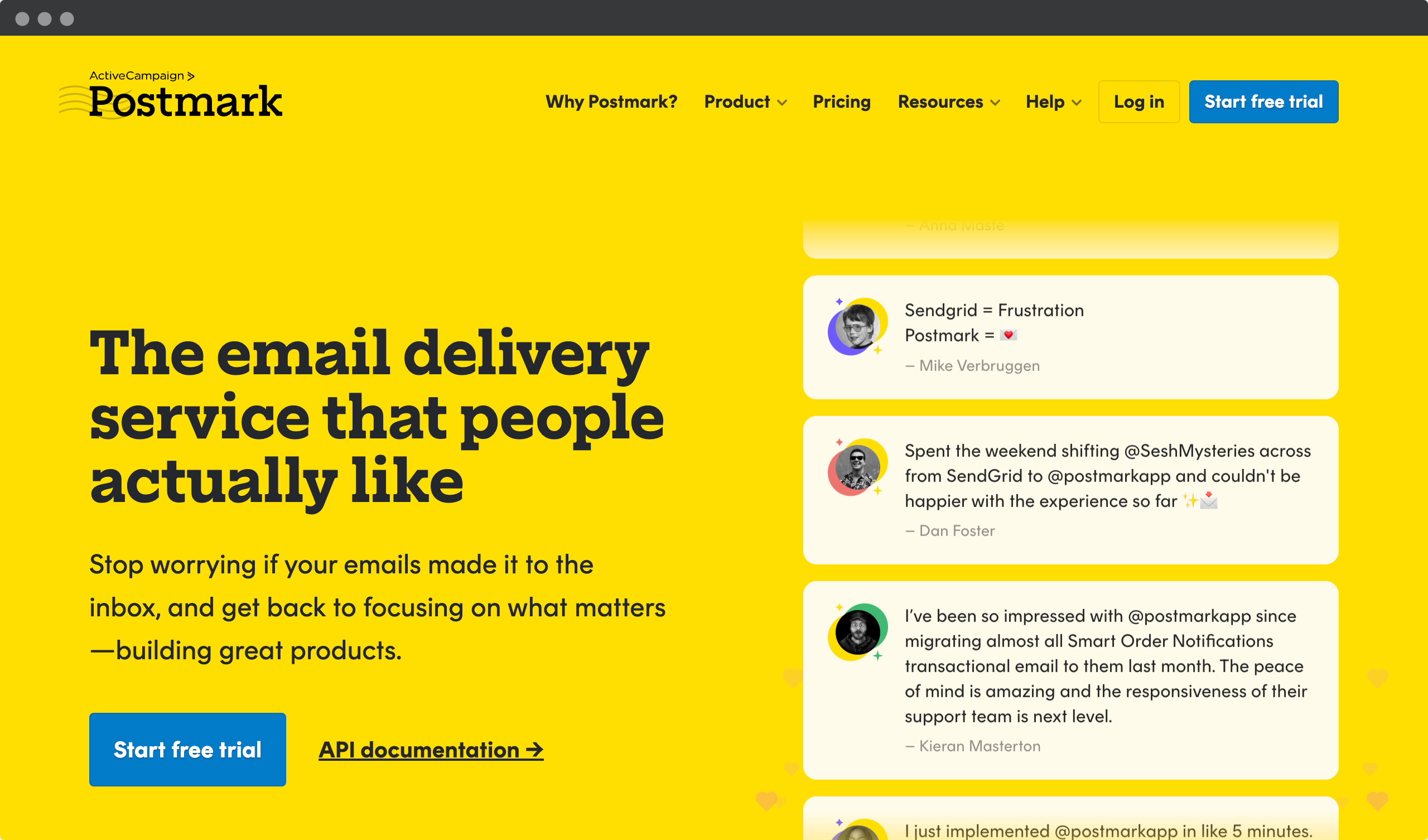This screenshot has width=1428, height=840.
Task: Expand the Product dropdown menu
Action: point(745,100)
